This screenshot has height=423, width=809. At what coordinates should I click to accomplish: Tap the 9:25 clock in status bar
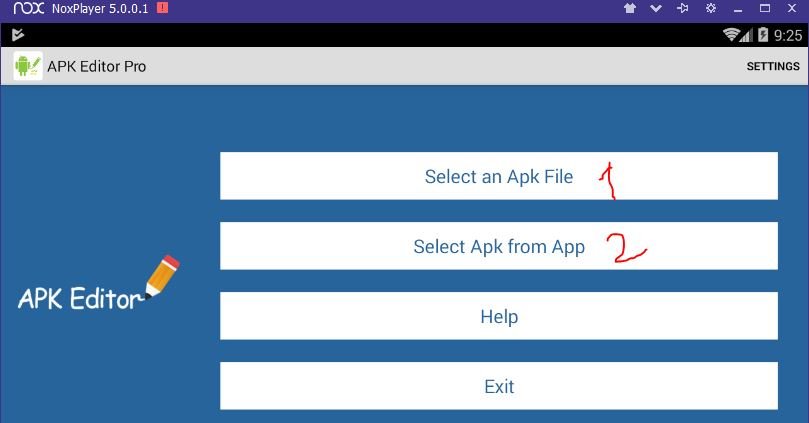tap(787, 35)
